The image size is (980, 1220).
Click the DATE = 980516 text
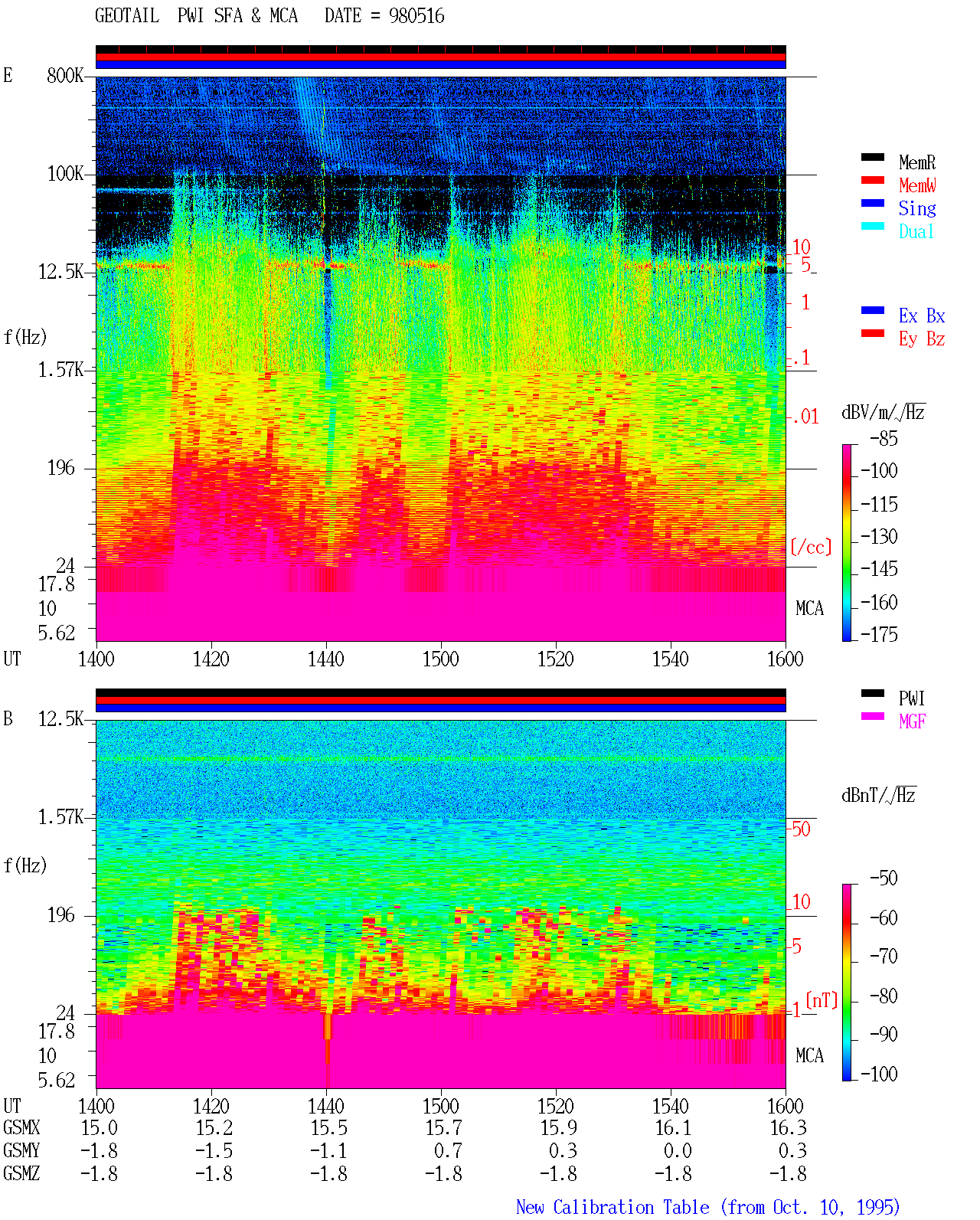384,16
